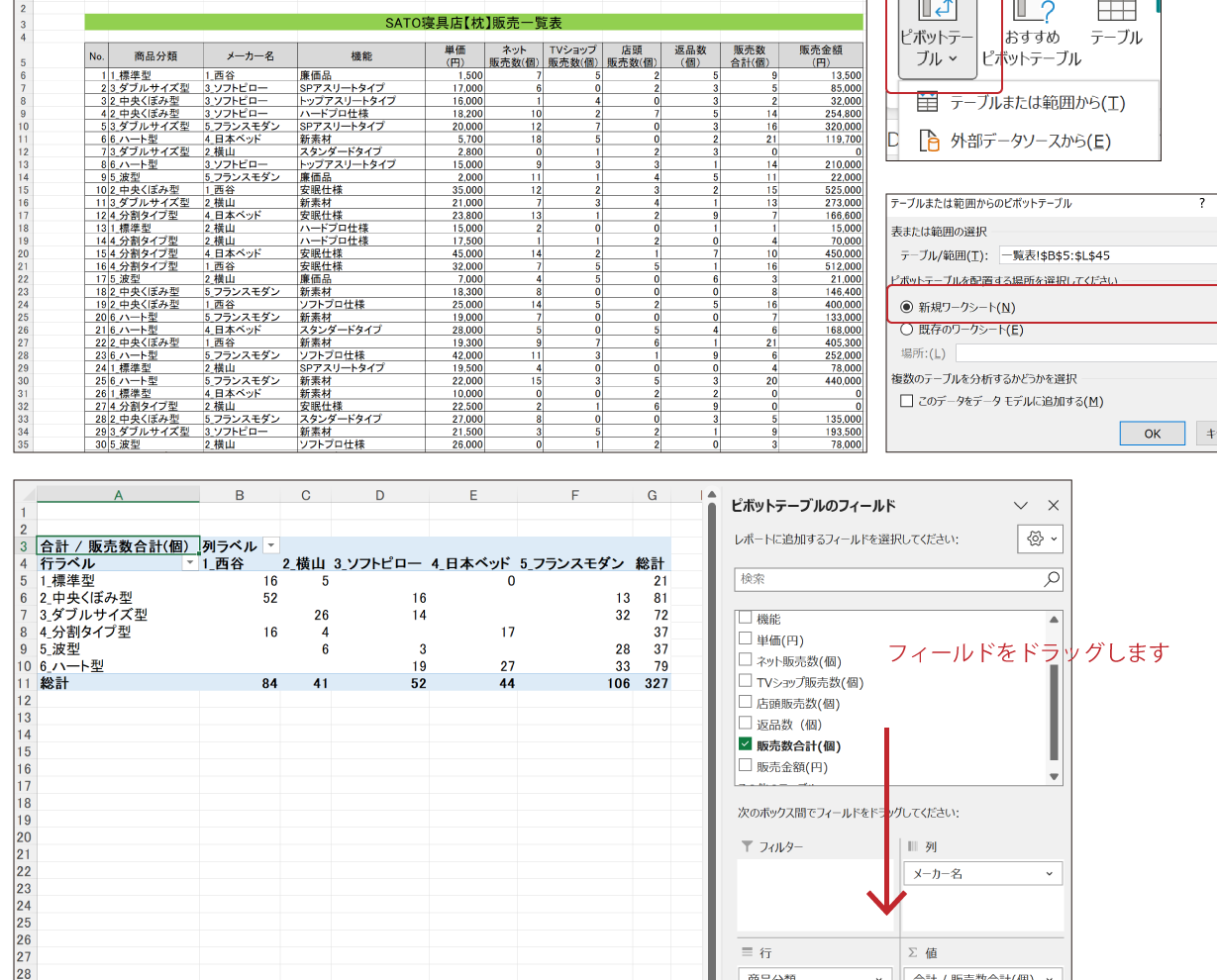The image size is (1217, 980).
Task: Click the Σ 値 icon
Action: [x=913, y=952]
